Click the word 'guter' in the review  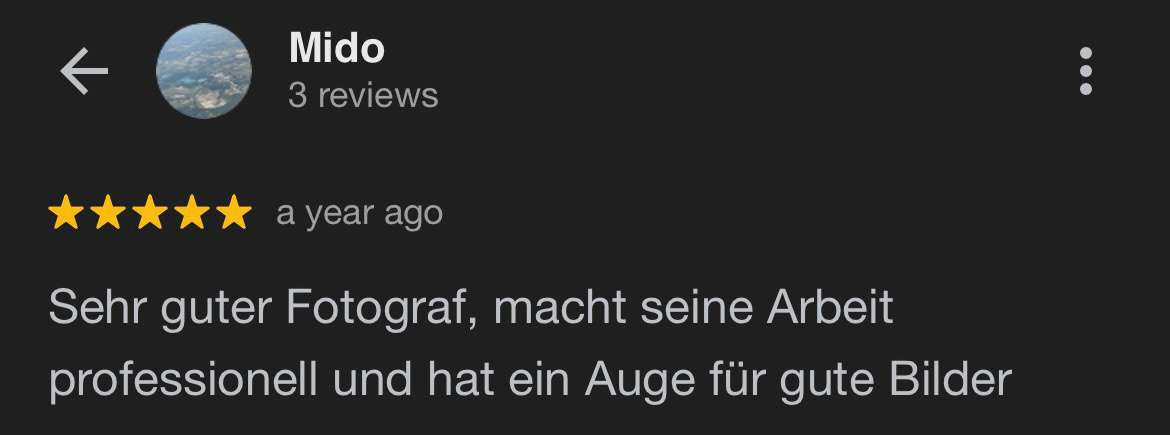tap(215, 309)
